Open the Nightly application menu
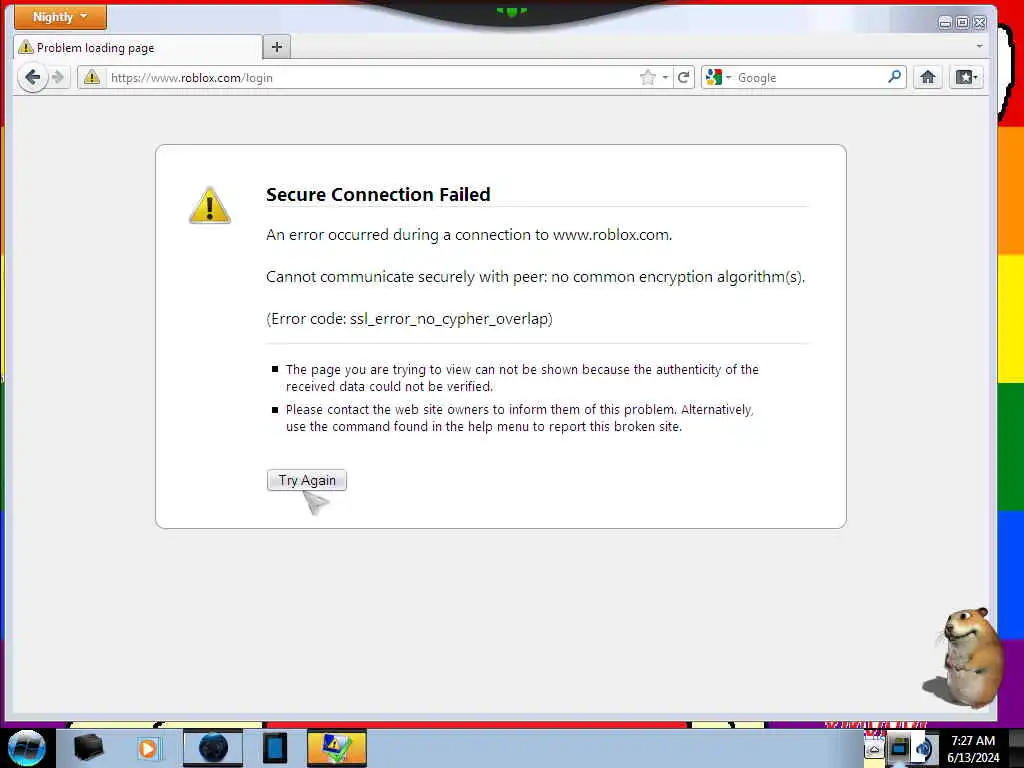 click(x=60, y=17)
